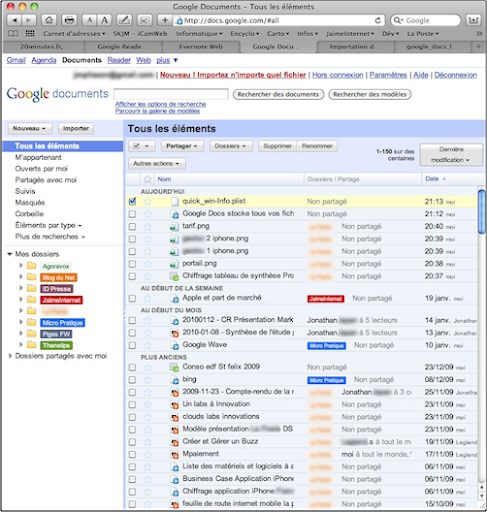Click presentation icon of Mpaiement
This screenshot has height=512, width=487.
click(x=174, y=454)
